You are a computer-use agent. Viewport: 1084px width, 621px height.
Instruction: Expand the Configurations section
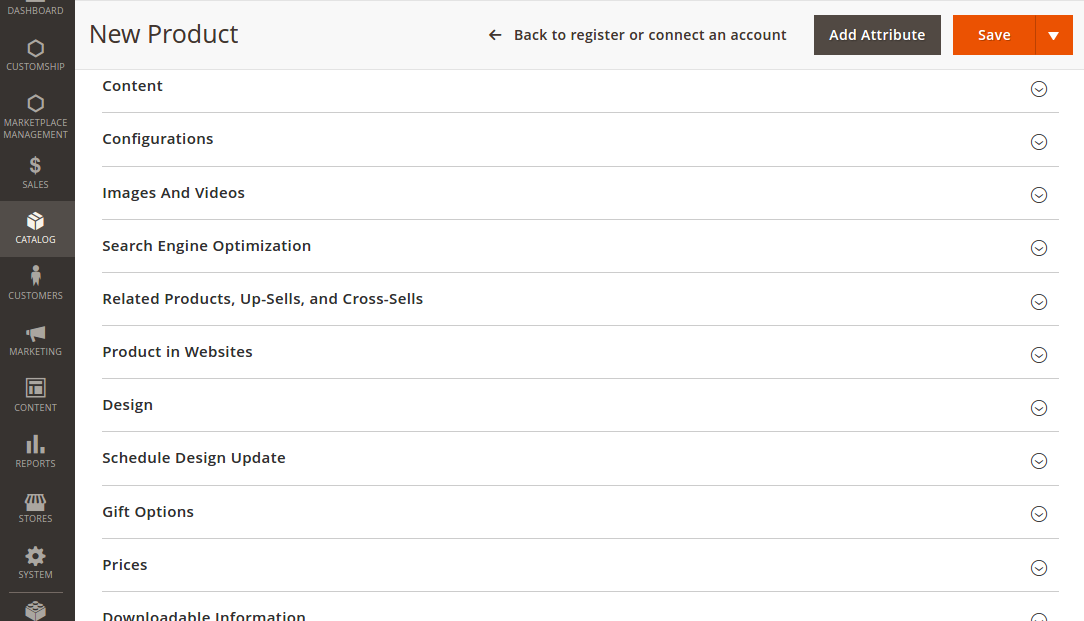(1038, 142)
